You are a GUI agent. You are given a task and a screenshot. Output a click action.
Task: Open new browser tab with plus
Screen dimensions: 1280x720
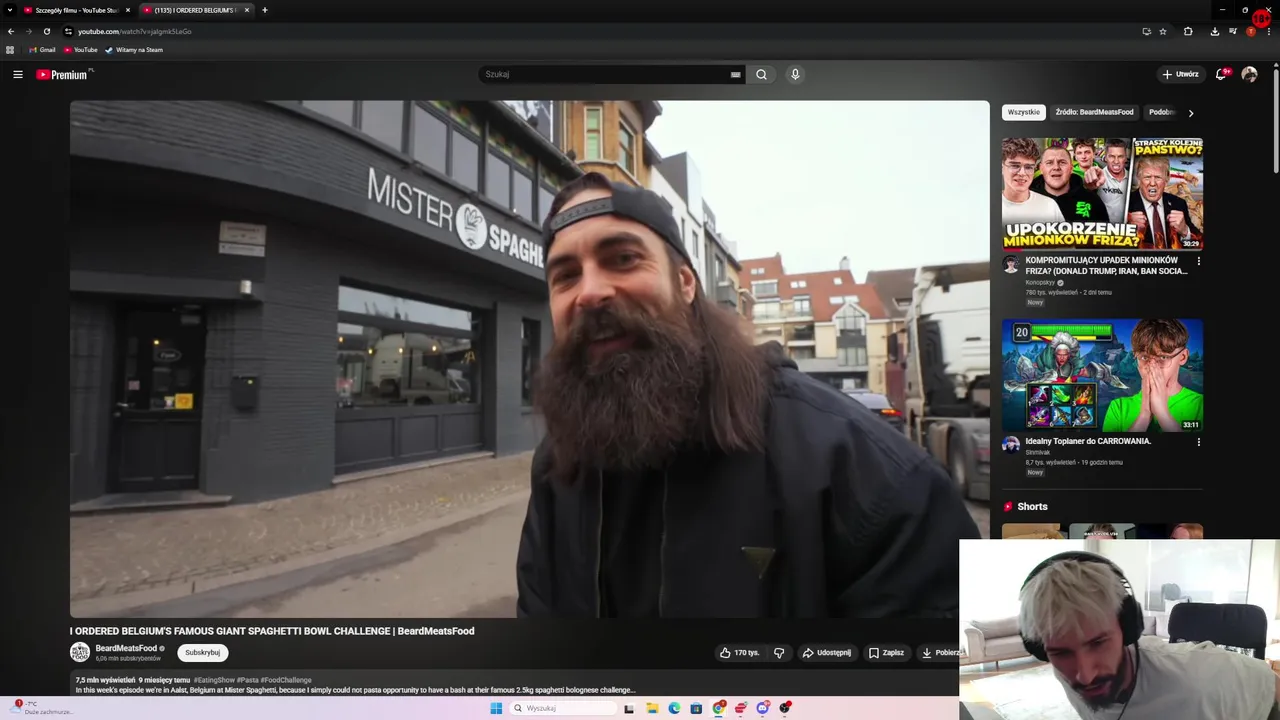(x=265, y=10)
